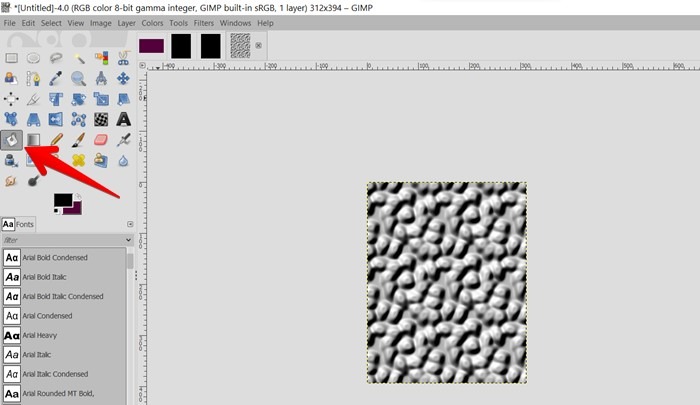Open the Image menu
The width and height of the screenshot is (700, 405).
101,23
